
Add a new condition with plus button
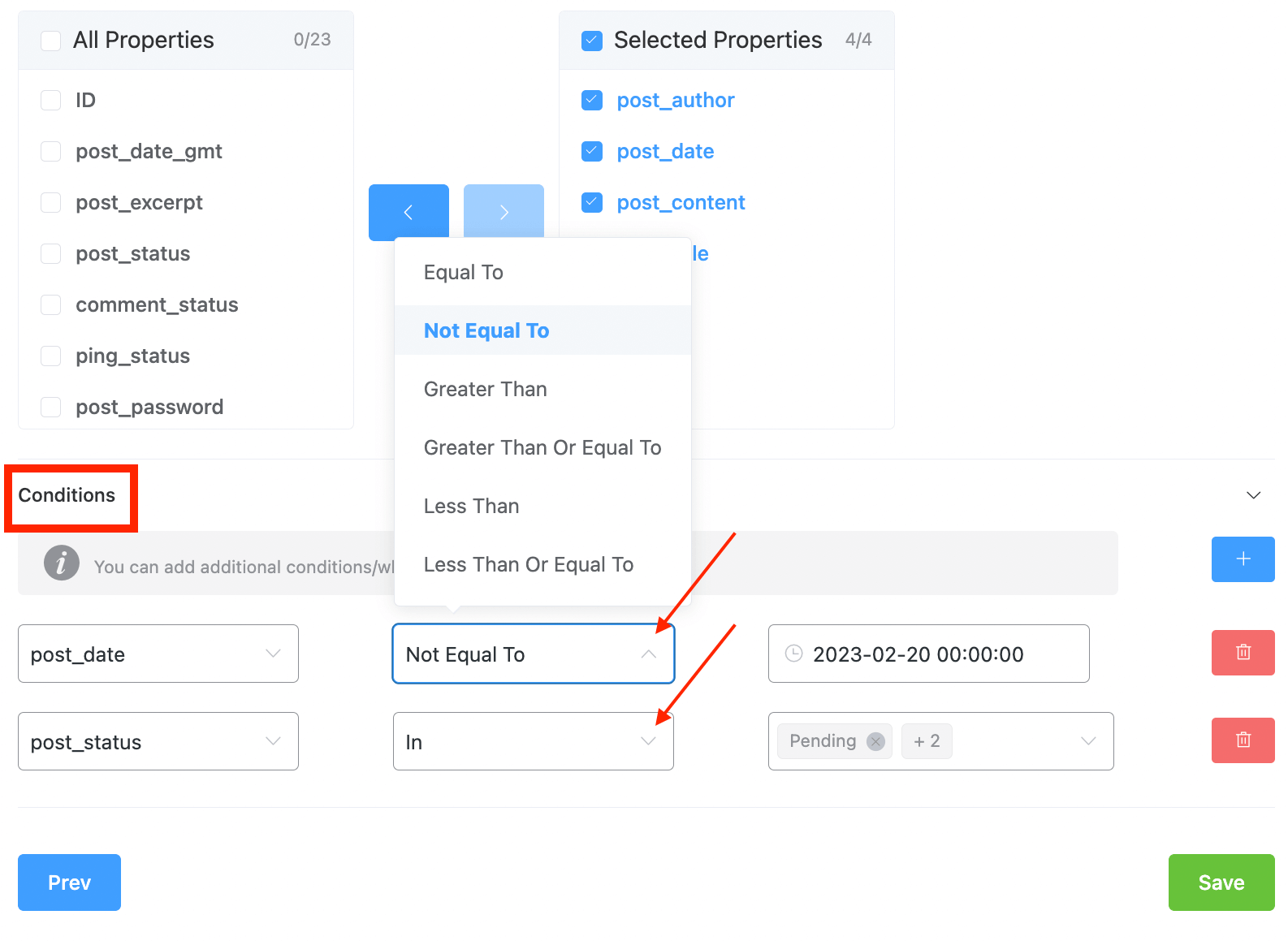(x=1243, y=559)
